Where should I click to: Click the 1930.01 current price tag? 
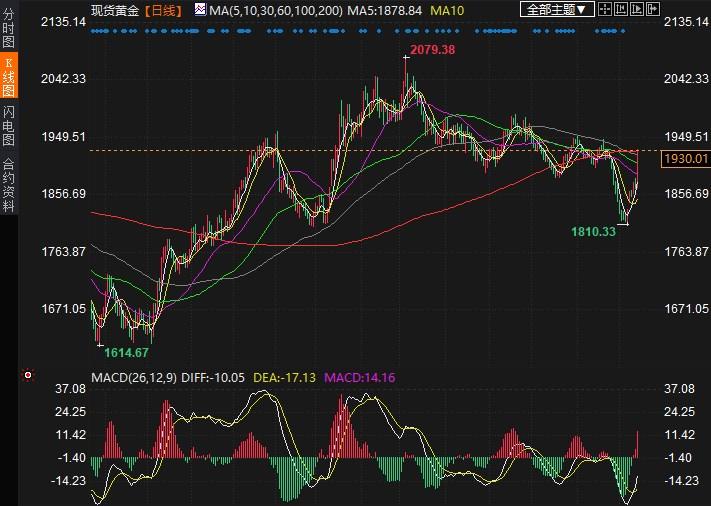685,158
